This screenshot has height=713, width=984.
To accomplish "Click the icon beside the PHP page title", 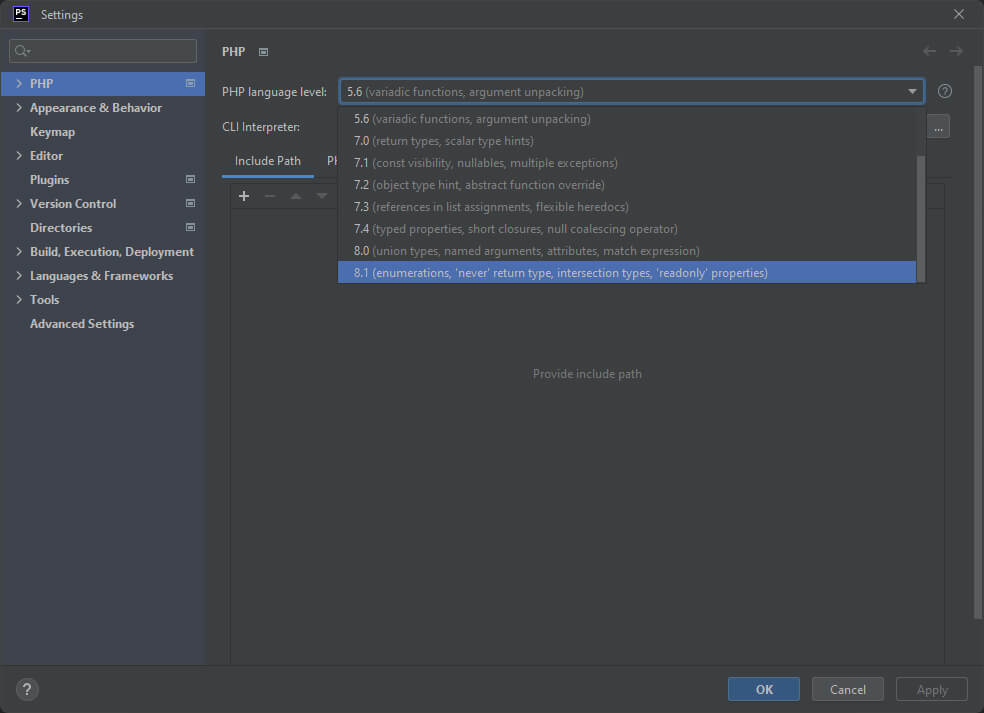I will 261,51.
